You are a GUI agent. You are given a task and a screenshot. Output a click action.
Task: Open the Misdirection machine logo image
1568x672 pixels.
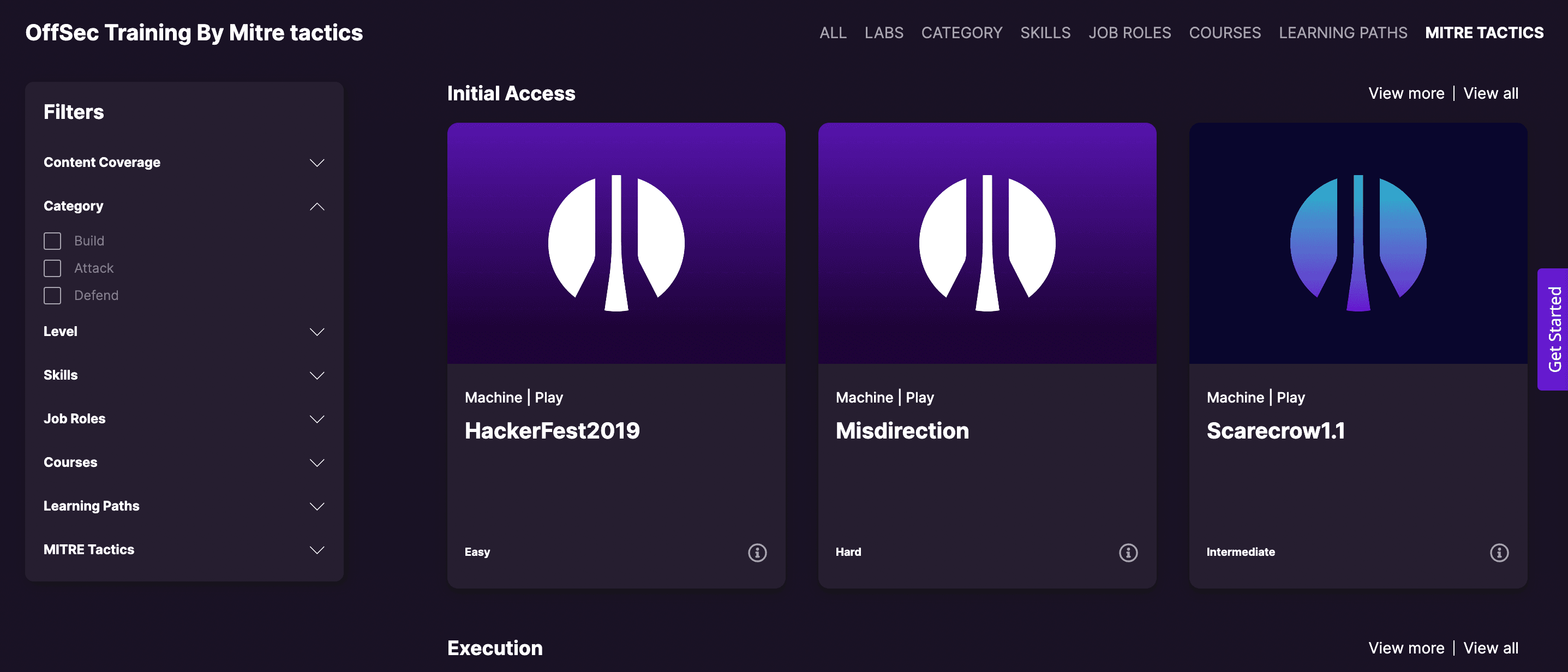(x=987, y=243)
